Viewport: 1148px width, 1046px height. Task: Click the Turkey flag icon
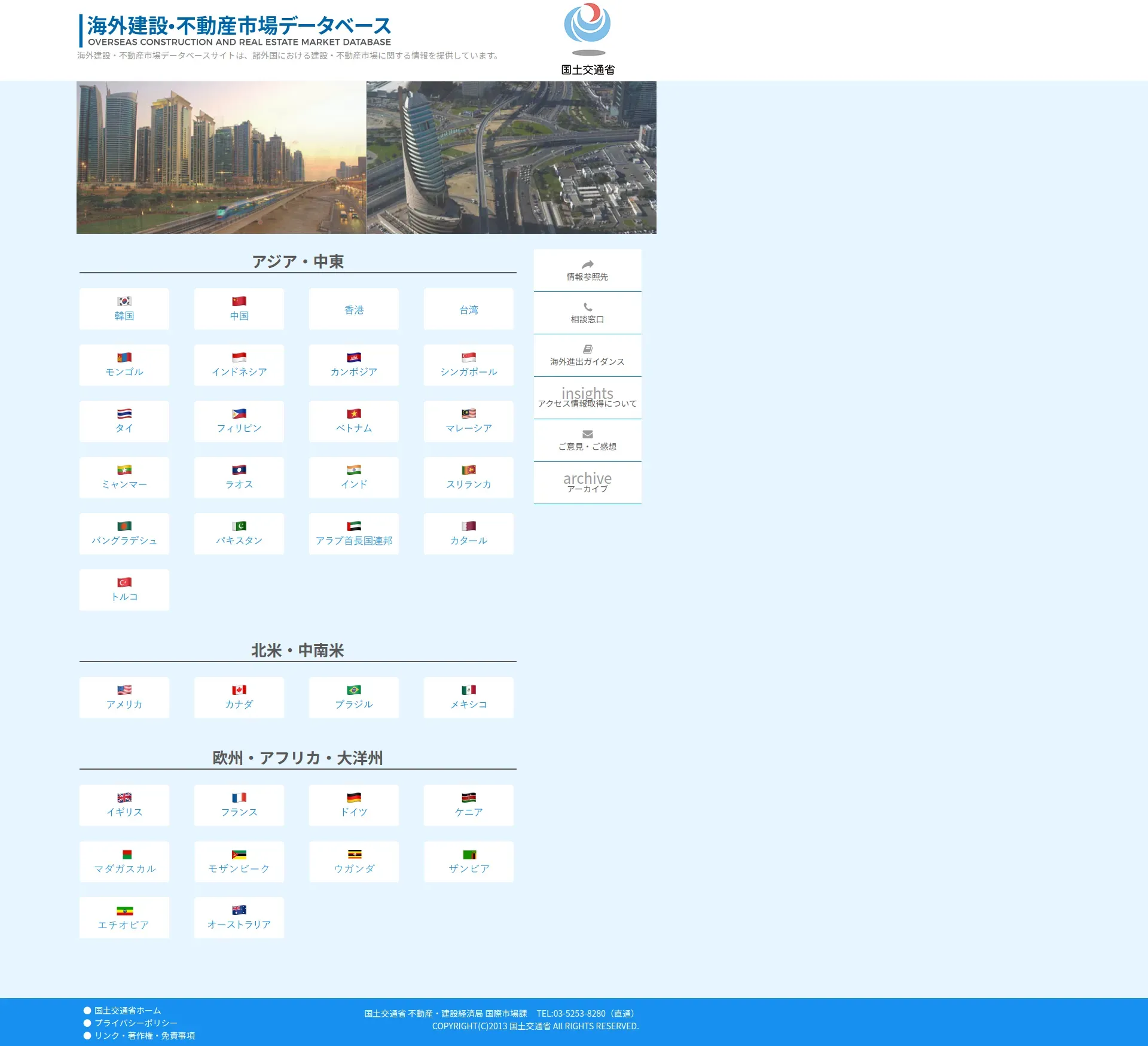pos(124,583)
